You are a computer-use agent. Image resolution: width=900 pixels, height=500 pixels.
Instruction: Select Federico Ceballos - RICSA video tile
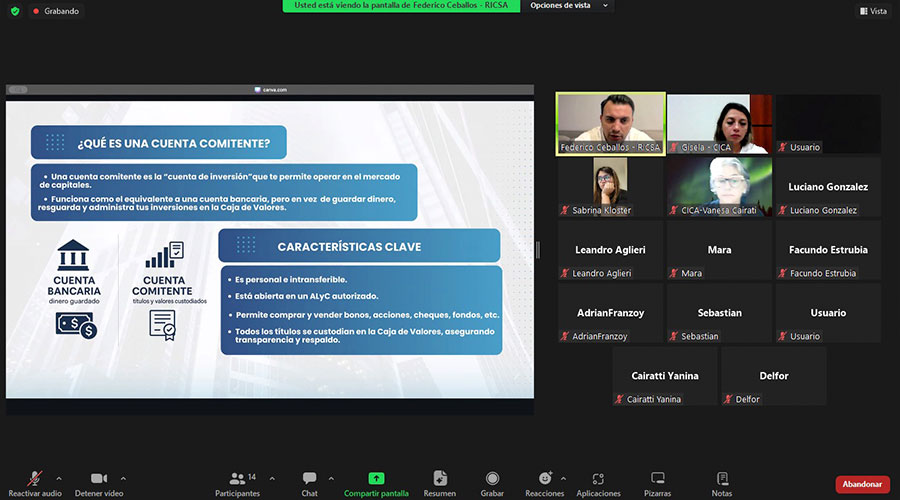click(610, 123)
